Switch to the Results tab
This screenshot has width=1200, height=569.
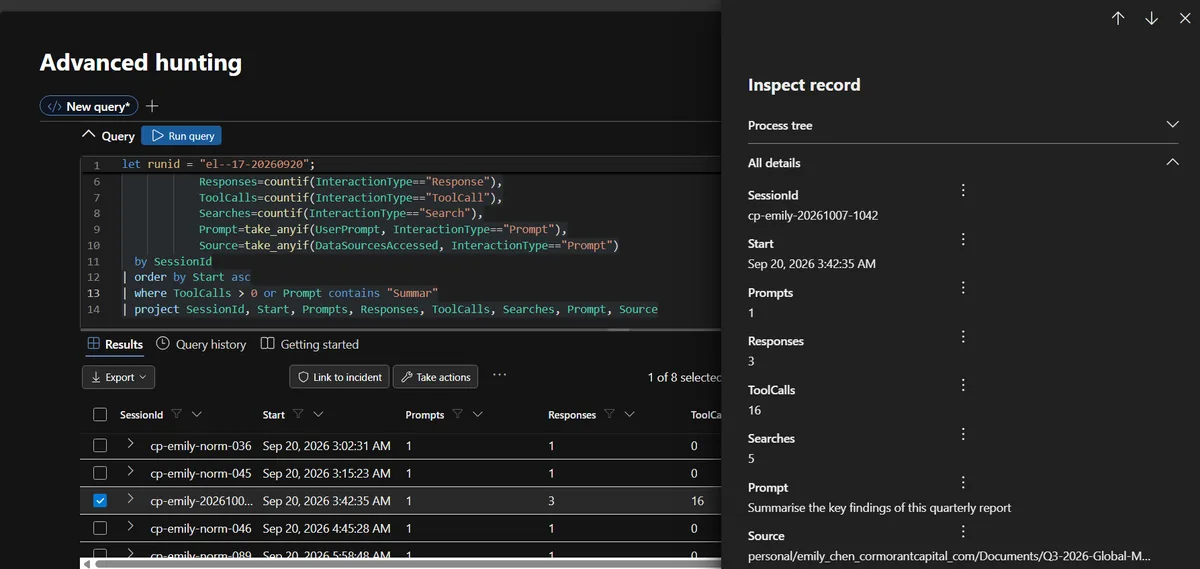point(115,344)
